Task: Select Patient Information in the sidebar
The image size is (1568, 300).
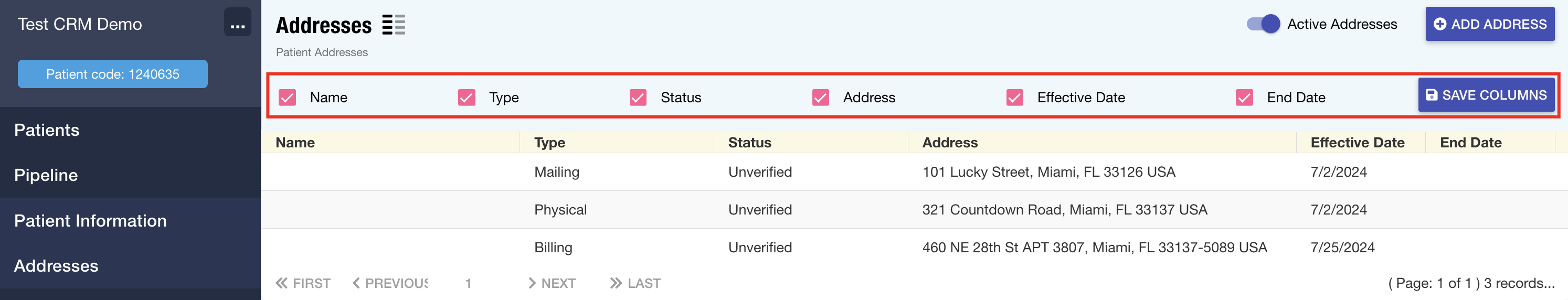Action: (90, 220)
